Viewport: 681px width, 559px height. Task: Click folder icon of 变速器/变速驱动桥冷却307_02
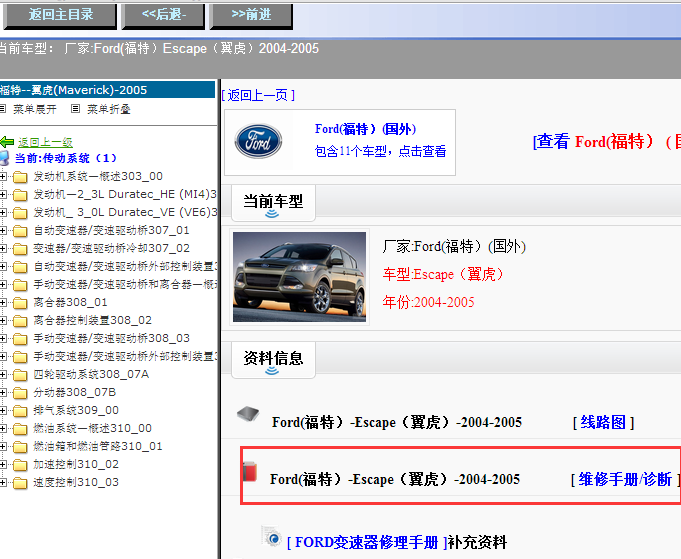[x=20, y=249]
